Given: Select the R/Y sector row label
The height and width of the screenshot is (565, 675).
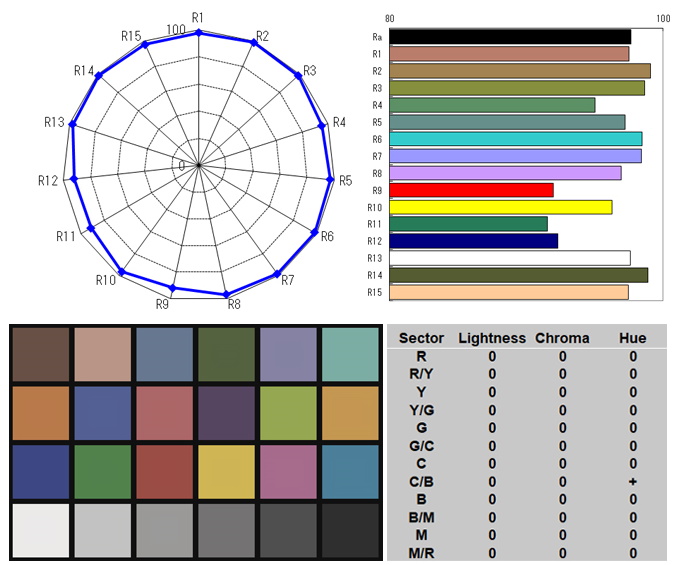Looking at the screenshot, I should (421, 374).
